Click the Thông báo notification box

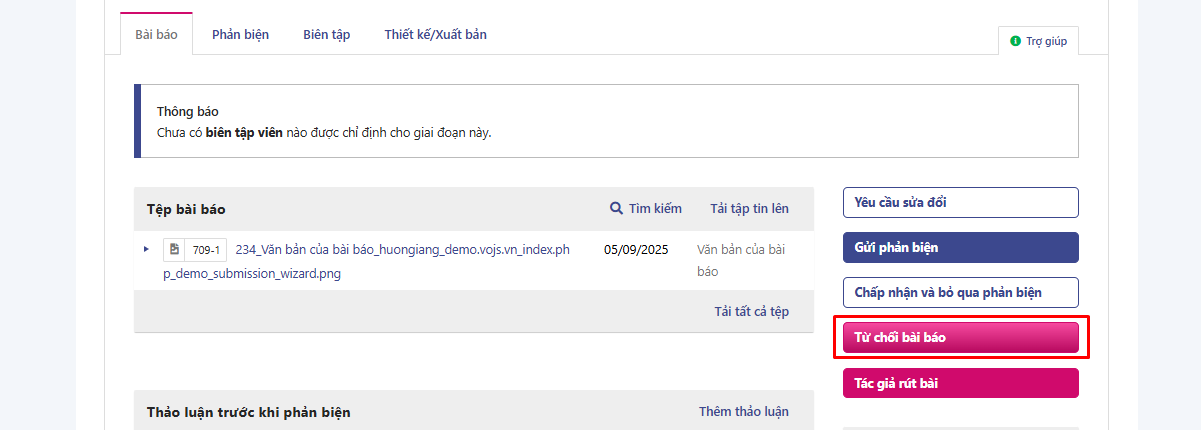pos(606,121)
